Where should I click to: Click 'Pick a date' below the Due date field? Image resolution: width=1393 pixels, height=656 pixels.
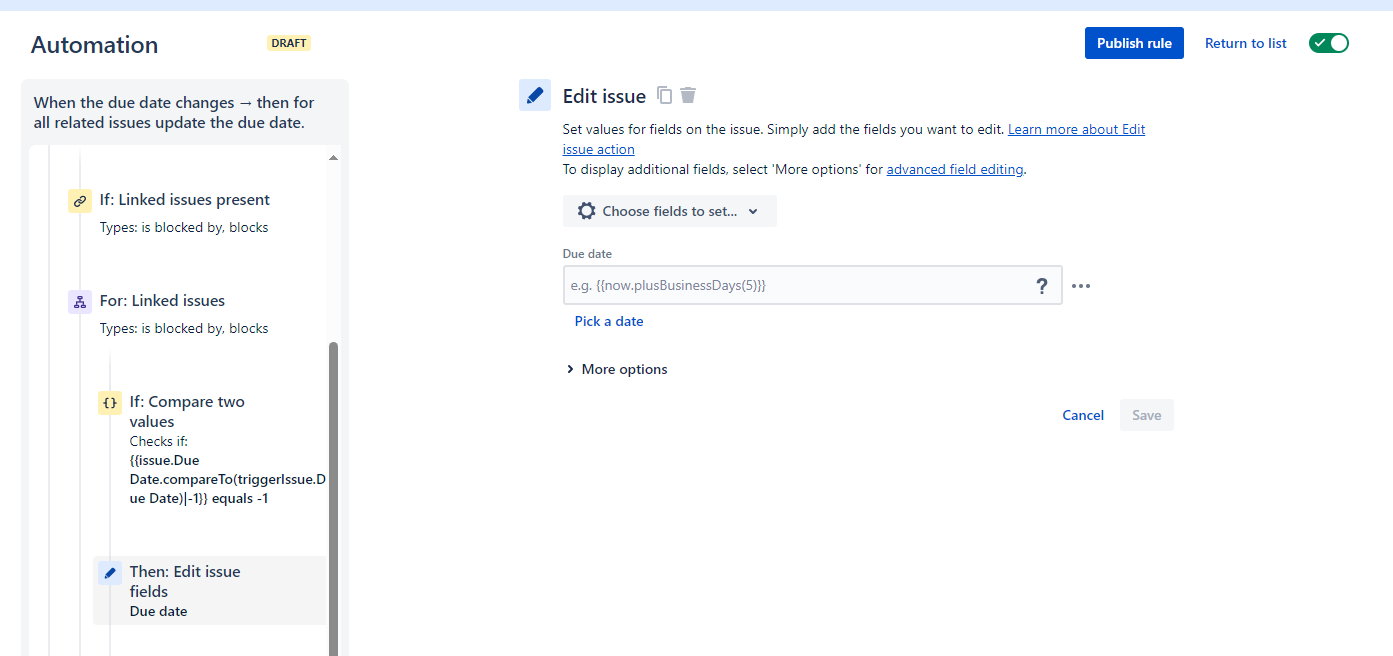click(x=609, y=321)
